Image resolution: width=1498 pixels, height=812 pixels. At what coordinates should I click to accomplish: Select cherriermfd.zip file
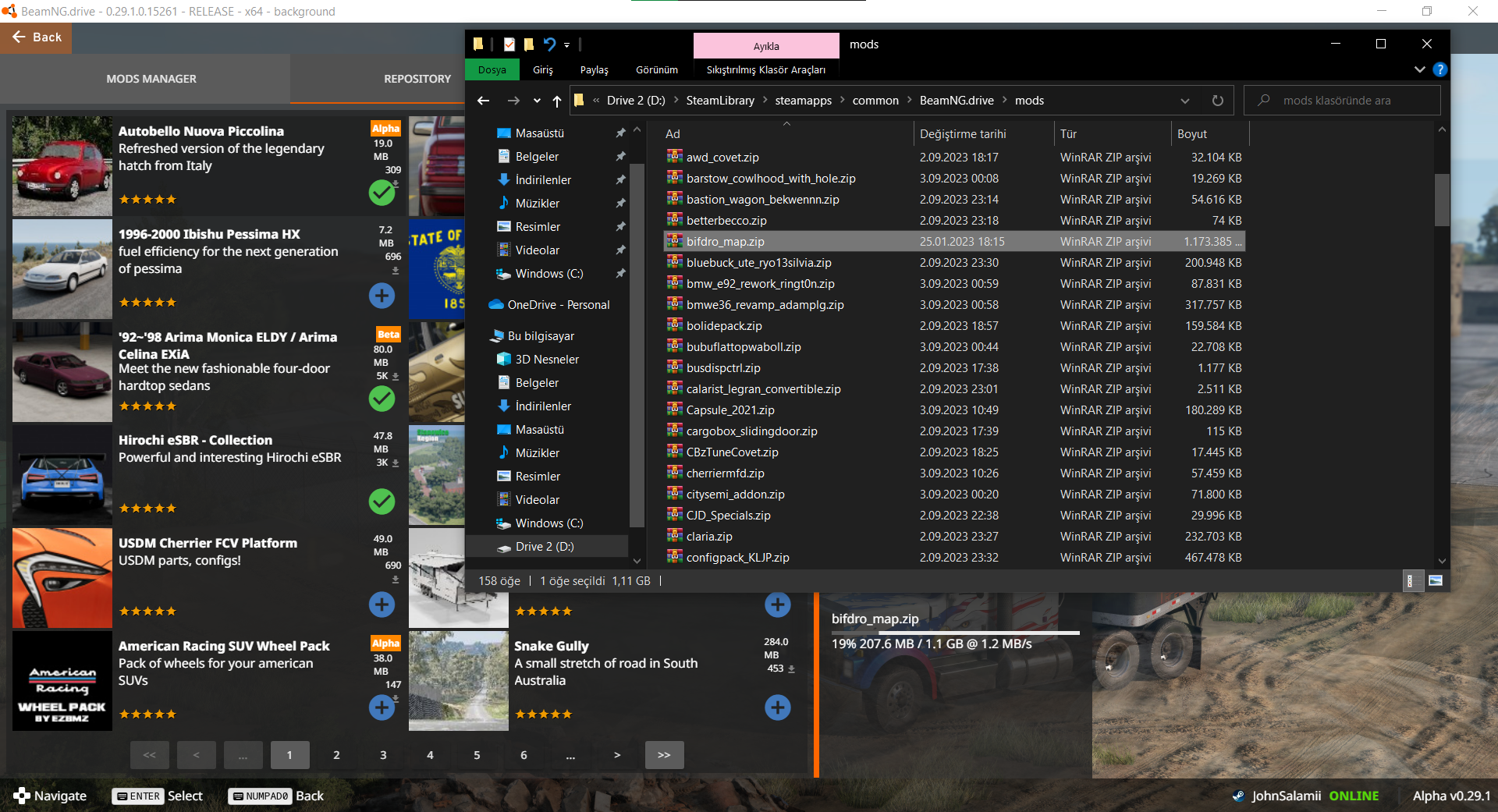(953, 473)
